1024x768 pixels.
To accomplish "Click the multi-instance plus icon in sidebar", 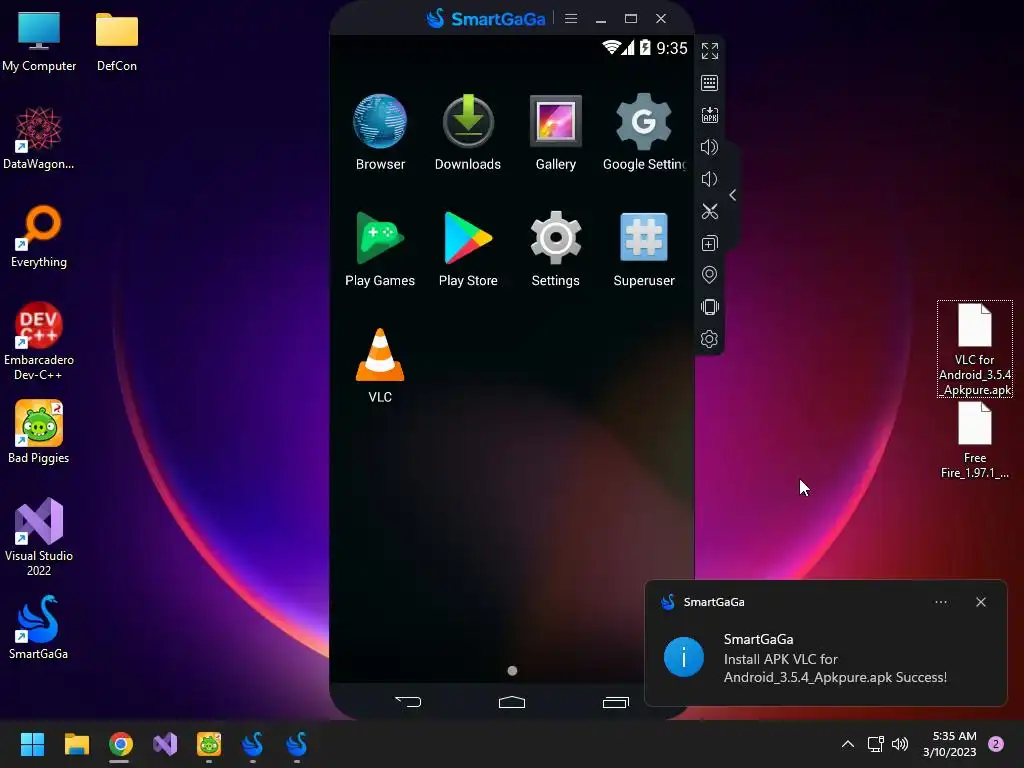I will click(x=710, y=244).
